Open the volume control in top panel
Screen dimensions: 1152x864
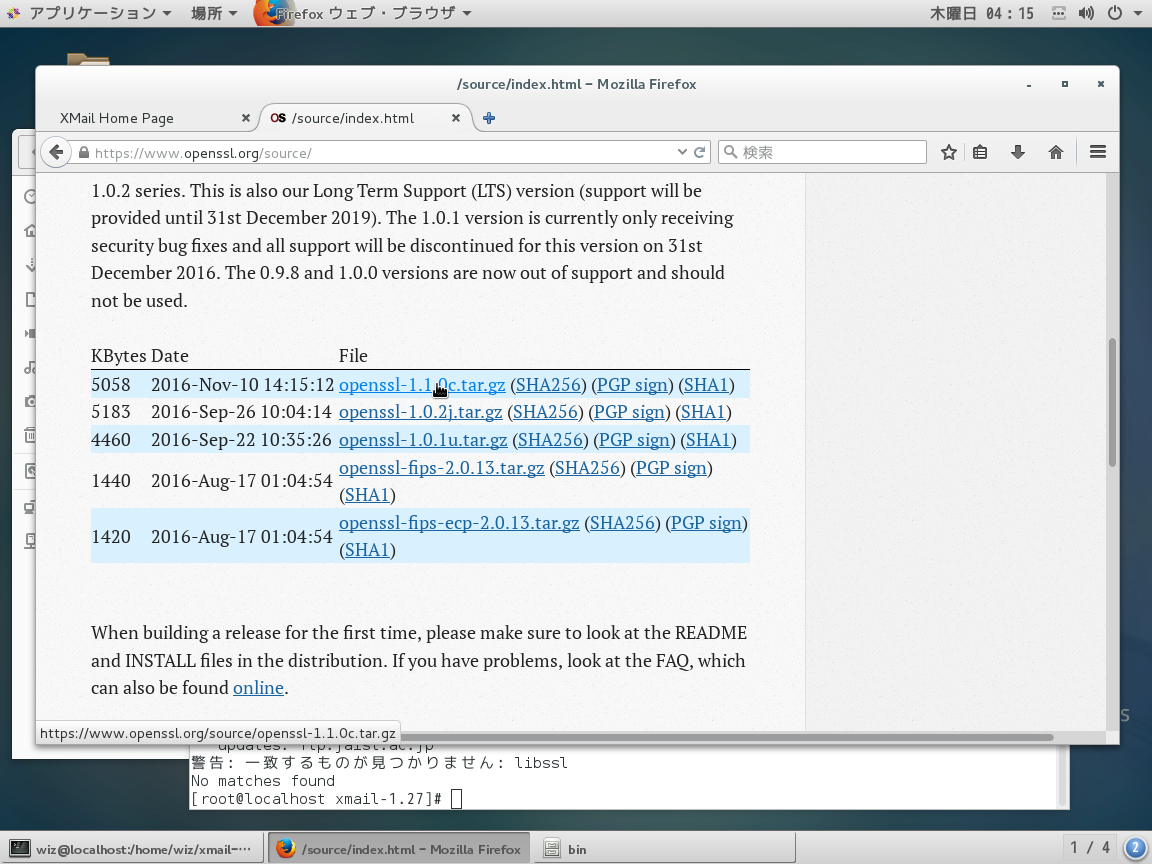1086,13
